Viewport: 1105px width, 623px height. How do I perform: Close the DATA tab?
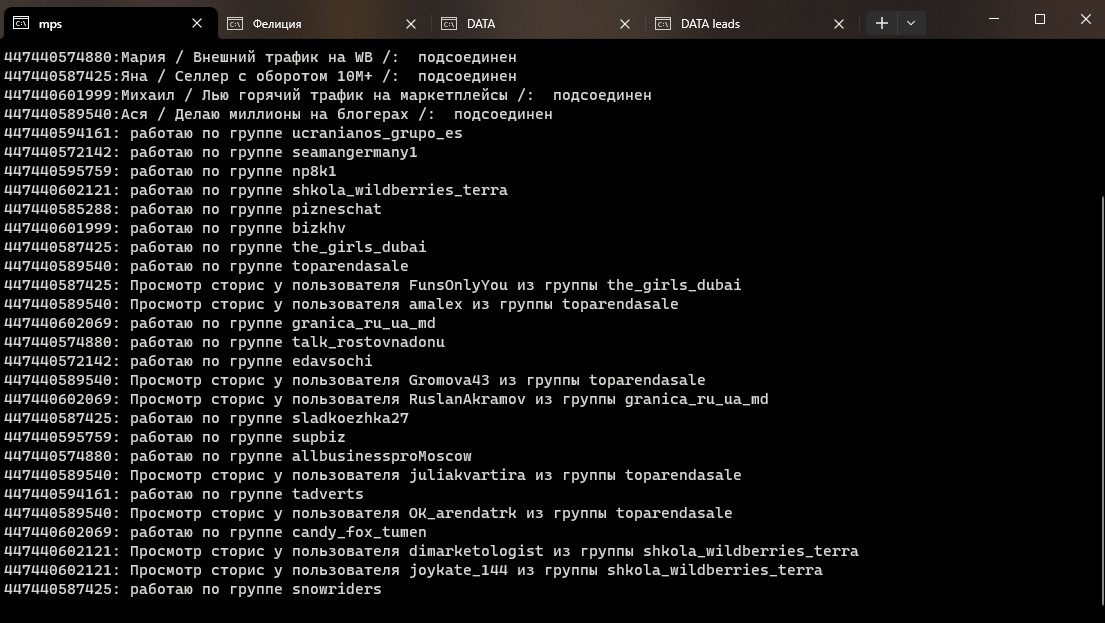[x=625, y=23]
